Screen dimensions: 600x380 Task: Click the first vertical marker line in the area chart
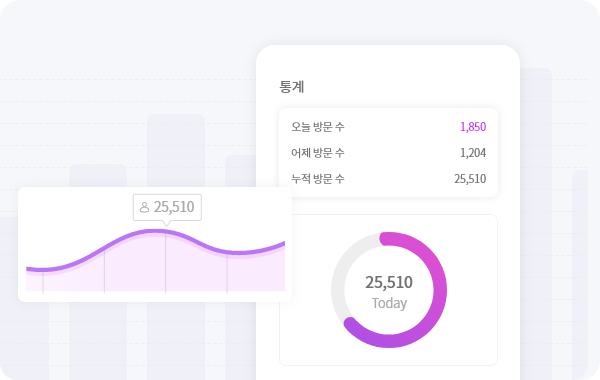click(x=43, y=282)
